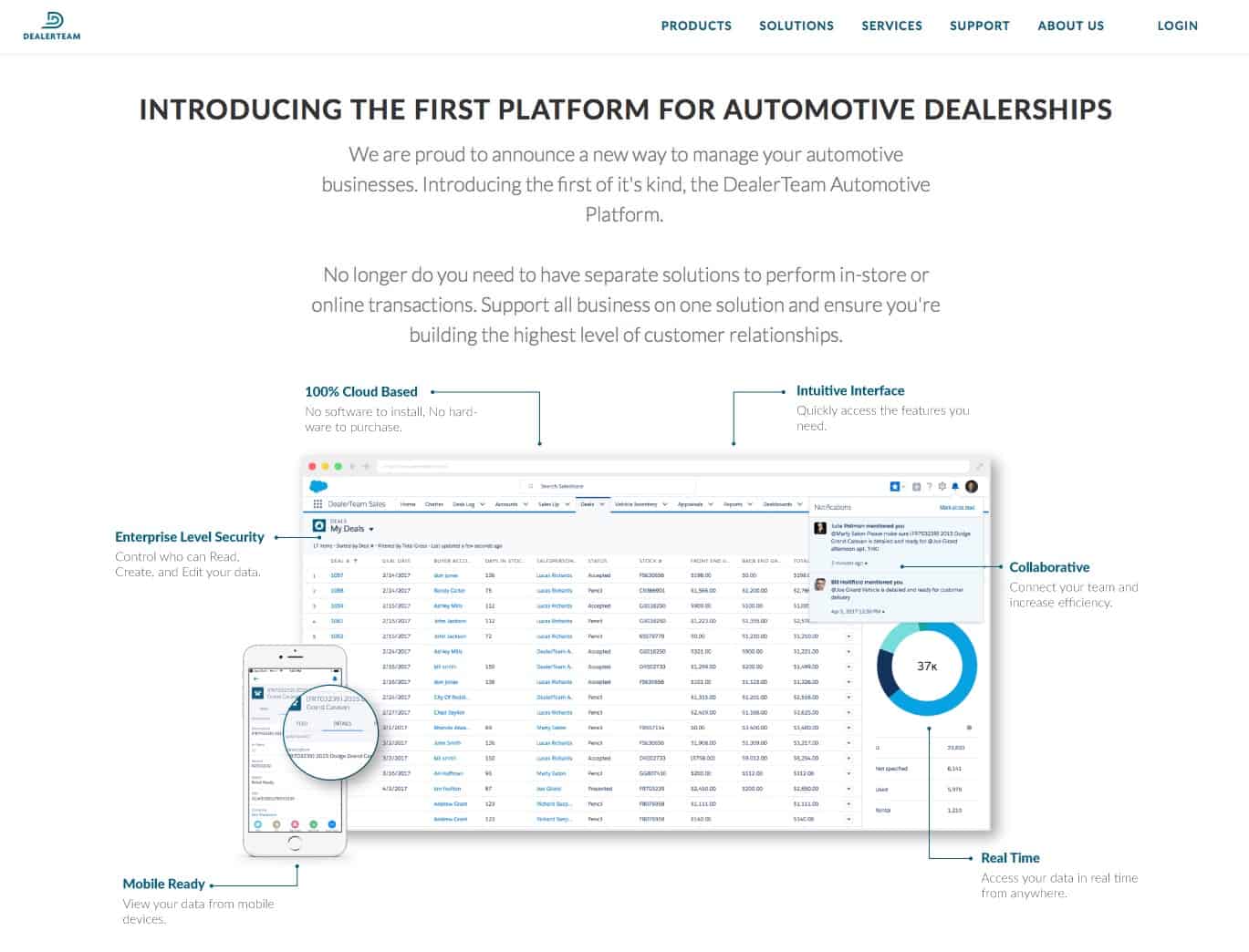Click the Salesforce cloud logo
The height and width of the screenshot is (952, 1249).
click(x=318, y=486)
